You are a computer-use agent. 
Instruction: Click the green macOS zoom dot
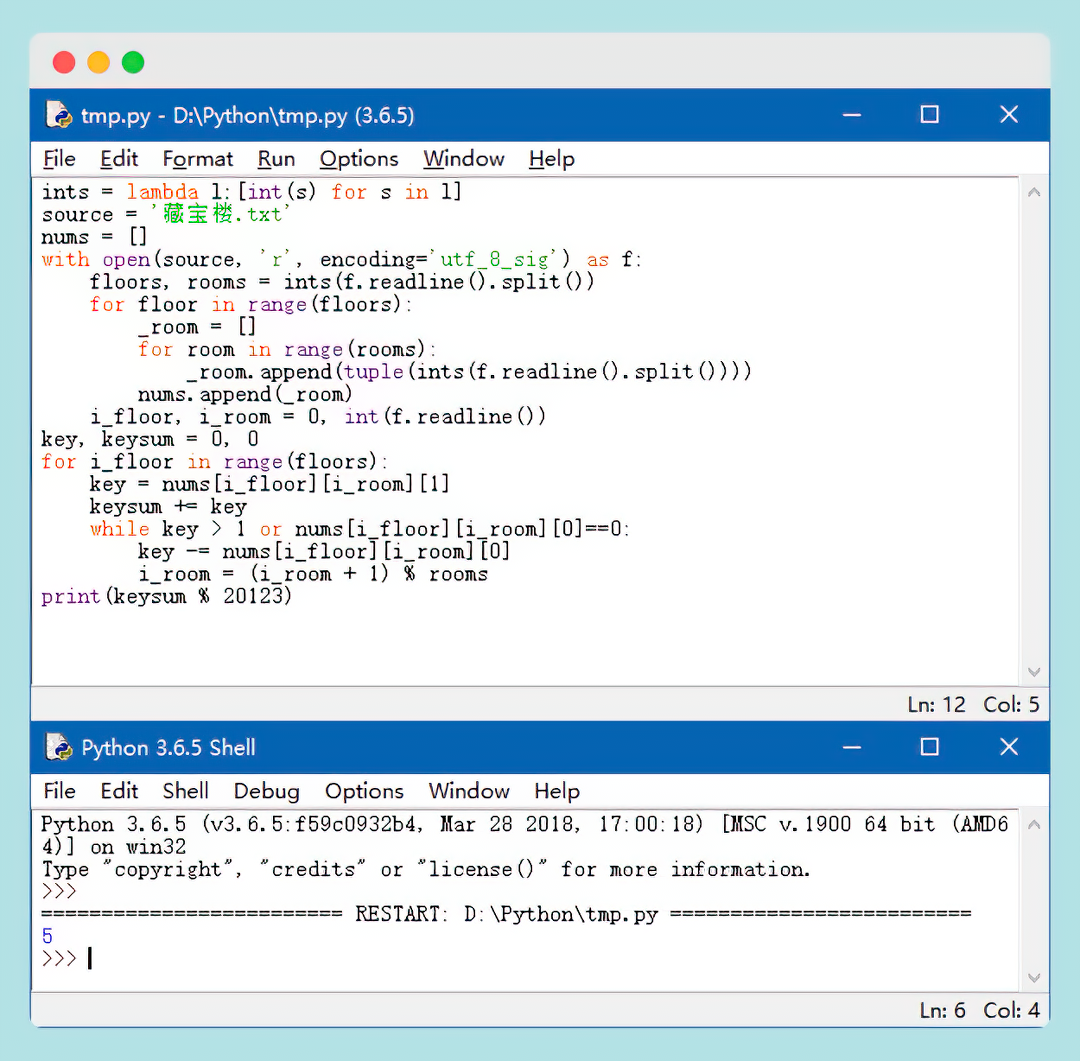click(133, 62)
